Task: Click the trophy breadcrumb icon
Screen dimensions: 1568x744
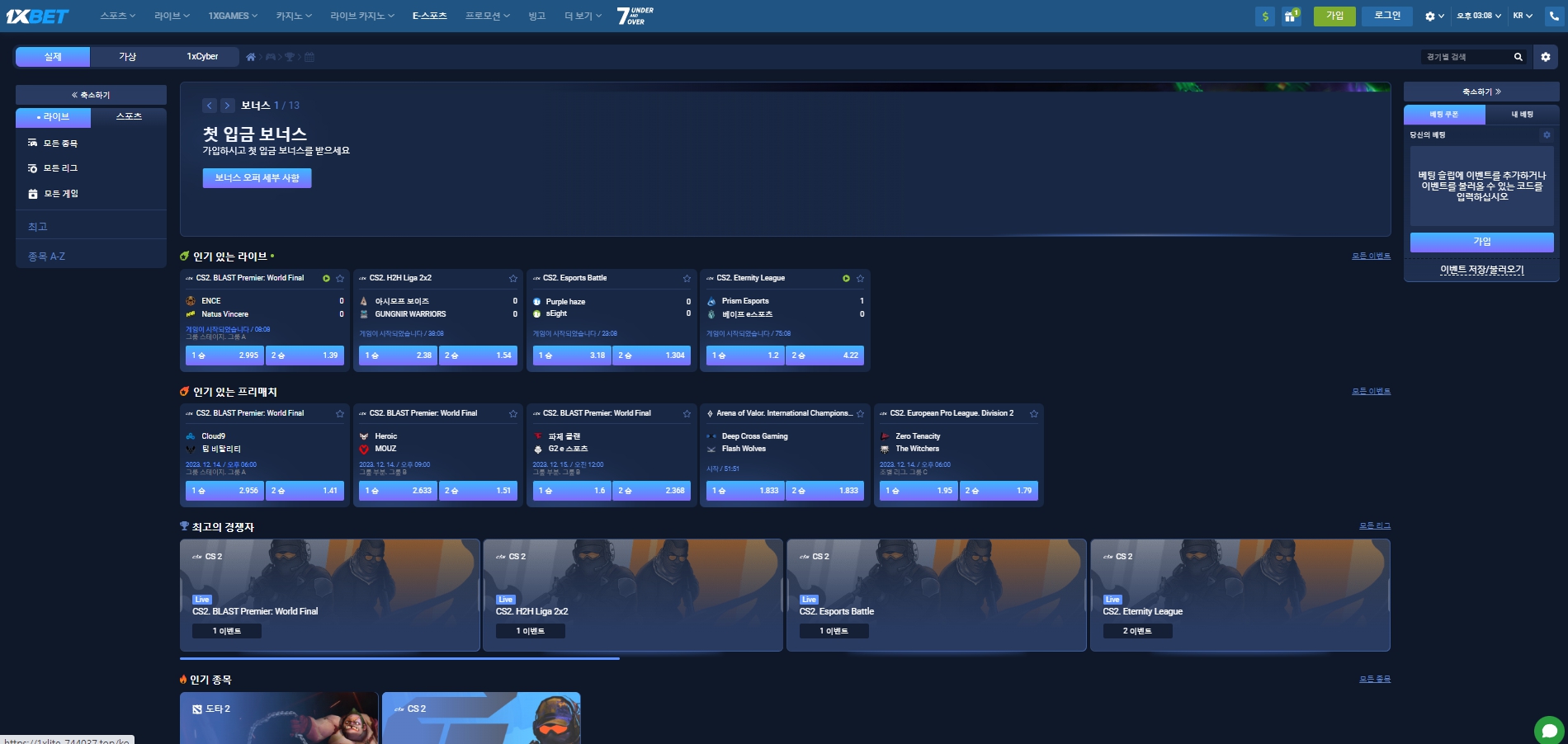Action: [290, 57]
